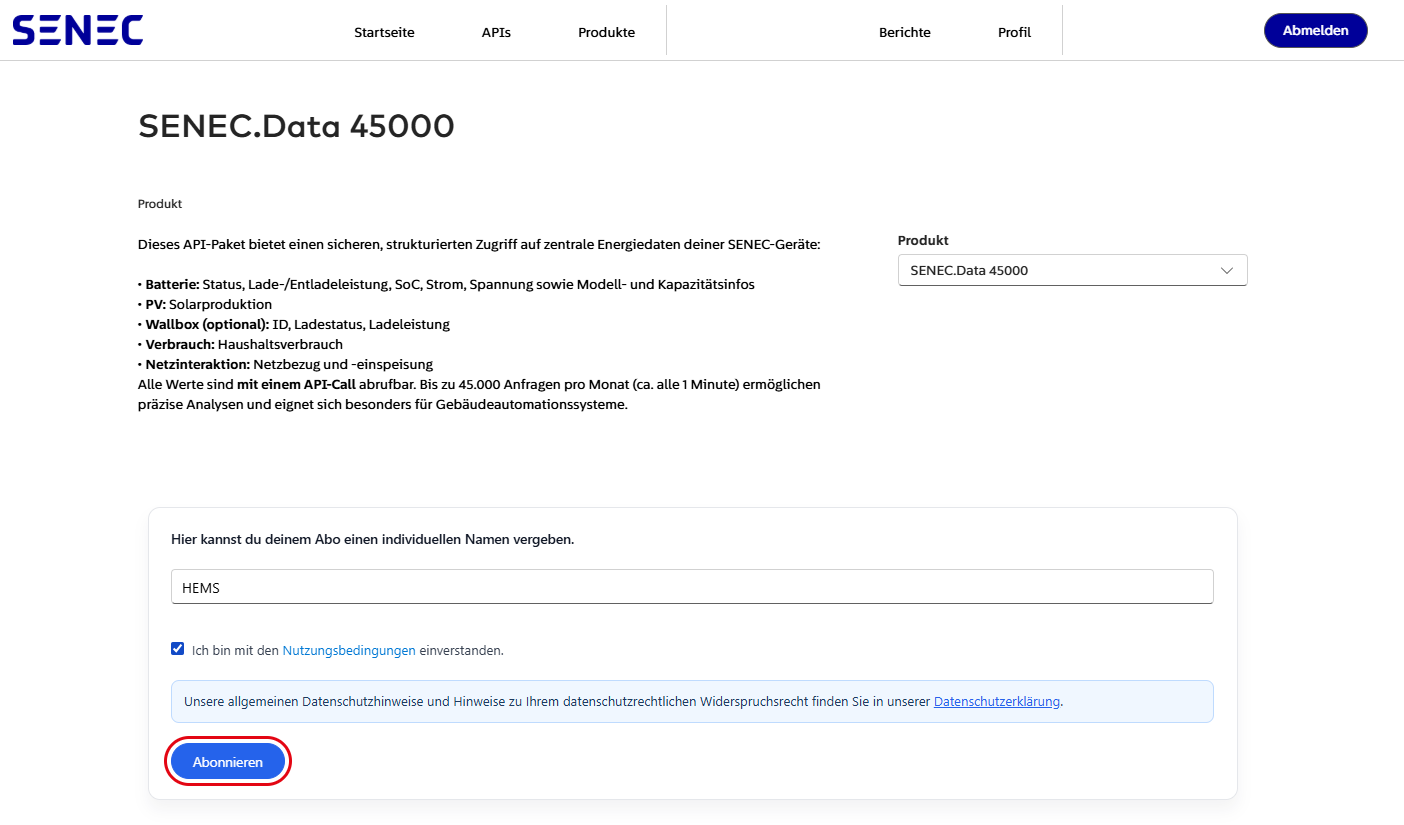Click the 'Netzinteraktion:' line
The height and width of the screenshot is (825, 1404).
pos(285,364)
